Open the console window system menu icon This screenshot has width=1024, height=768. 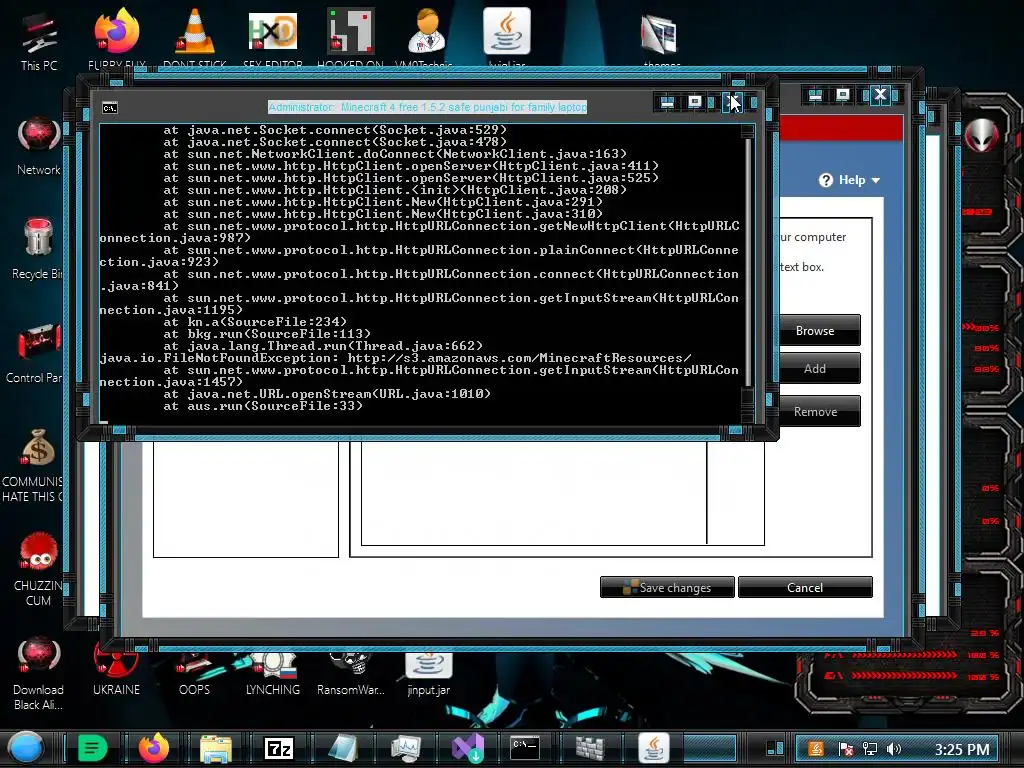110,108
